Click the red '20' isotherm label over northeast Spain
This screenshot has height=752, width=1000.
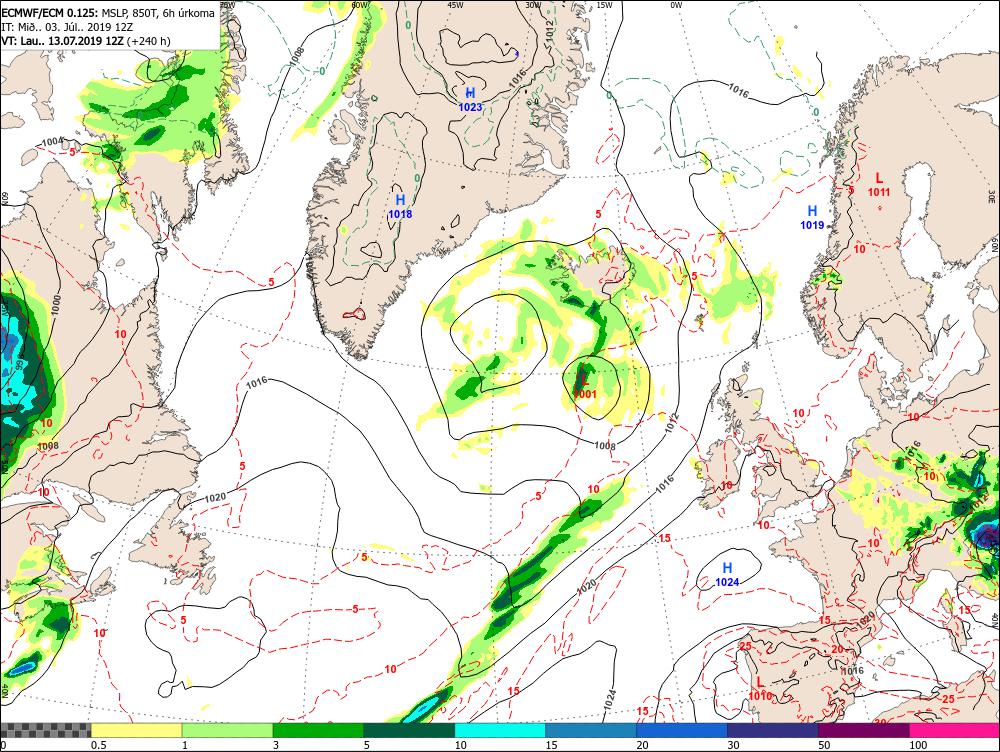(837, 649)
